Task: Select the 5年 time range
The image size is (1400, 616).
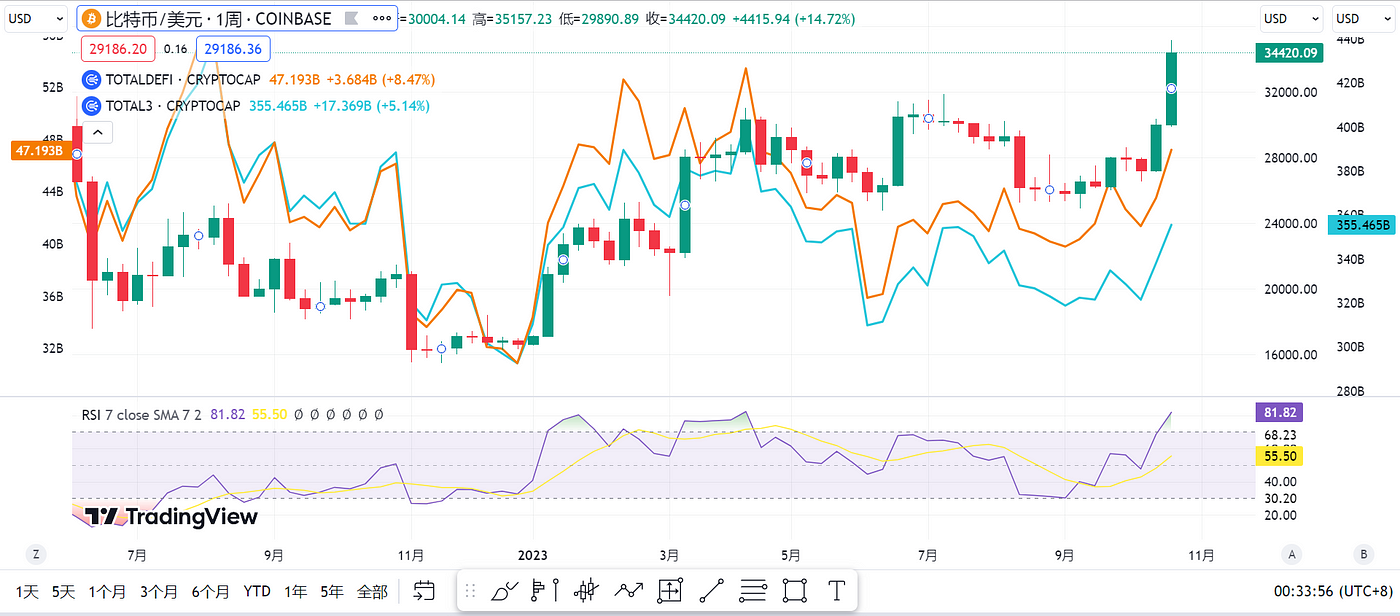Action: click(332, 591)
